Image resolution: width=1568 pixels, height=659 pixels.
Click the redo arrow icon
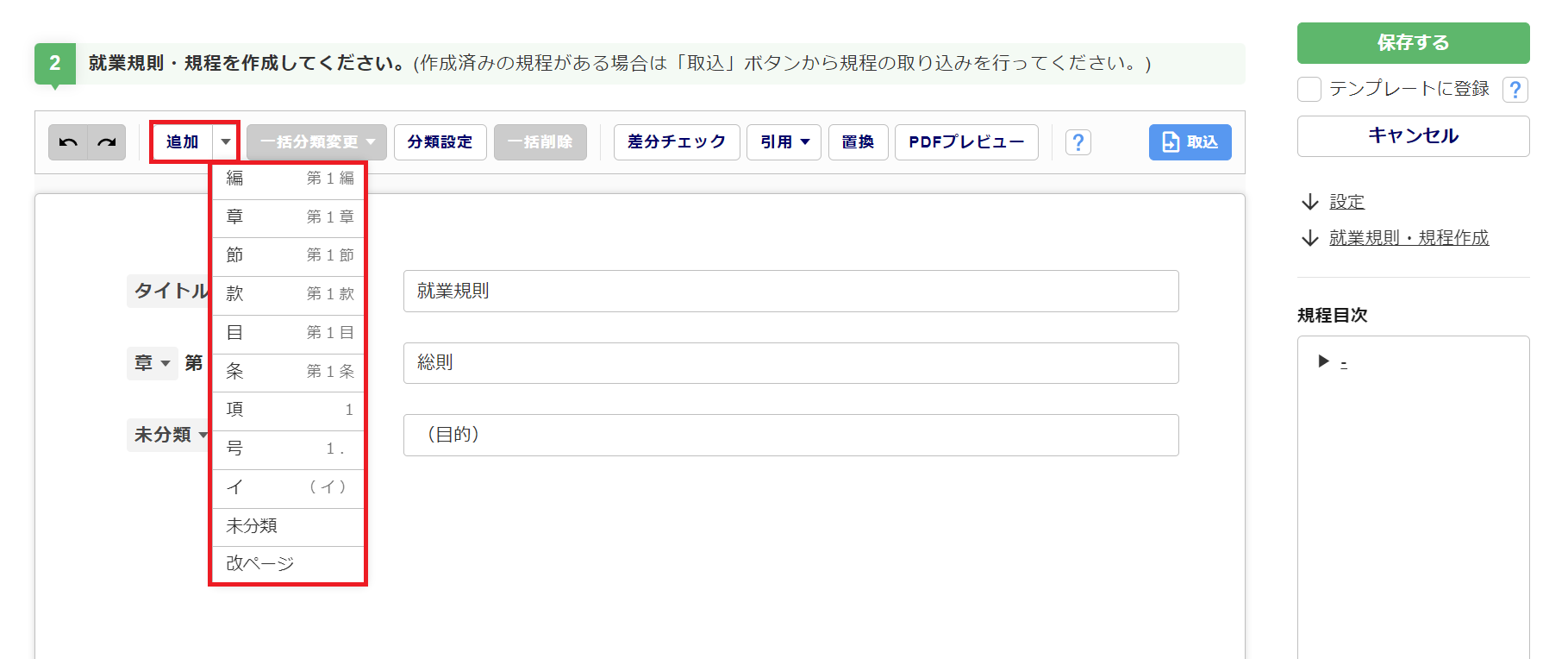coord(107,142)
